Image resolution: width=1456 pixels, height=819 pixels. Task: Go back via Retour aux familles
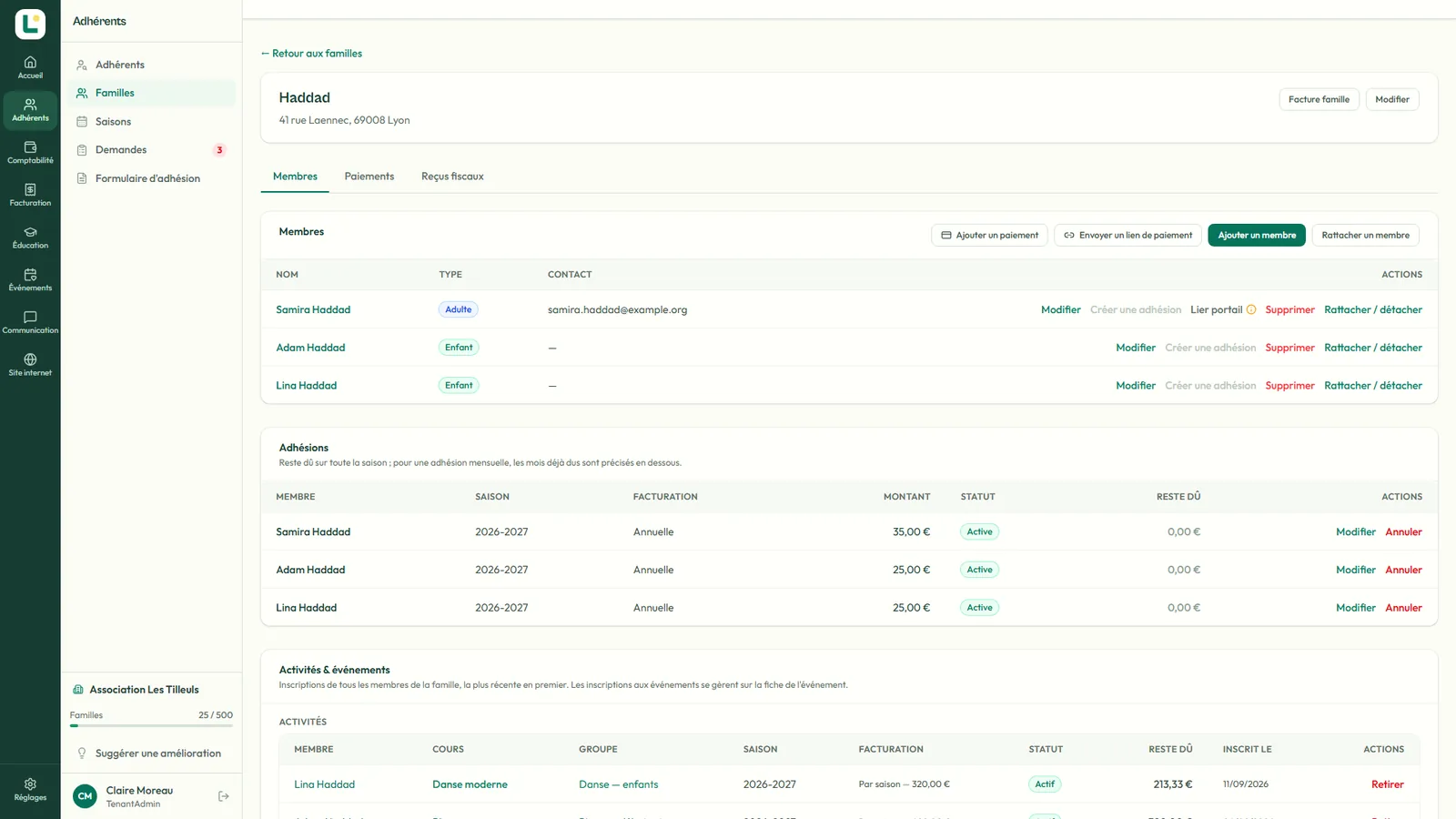pyautogui.click(x=311, y=54)
